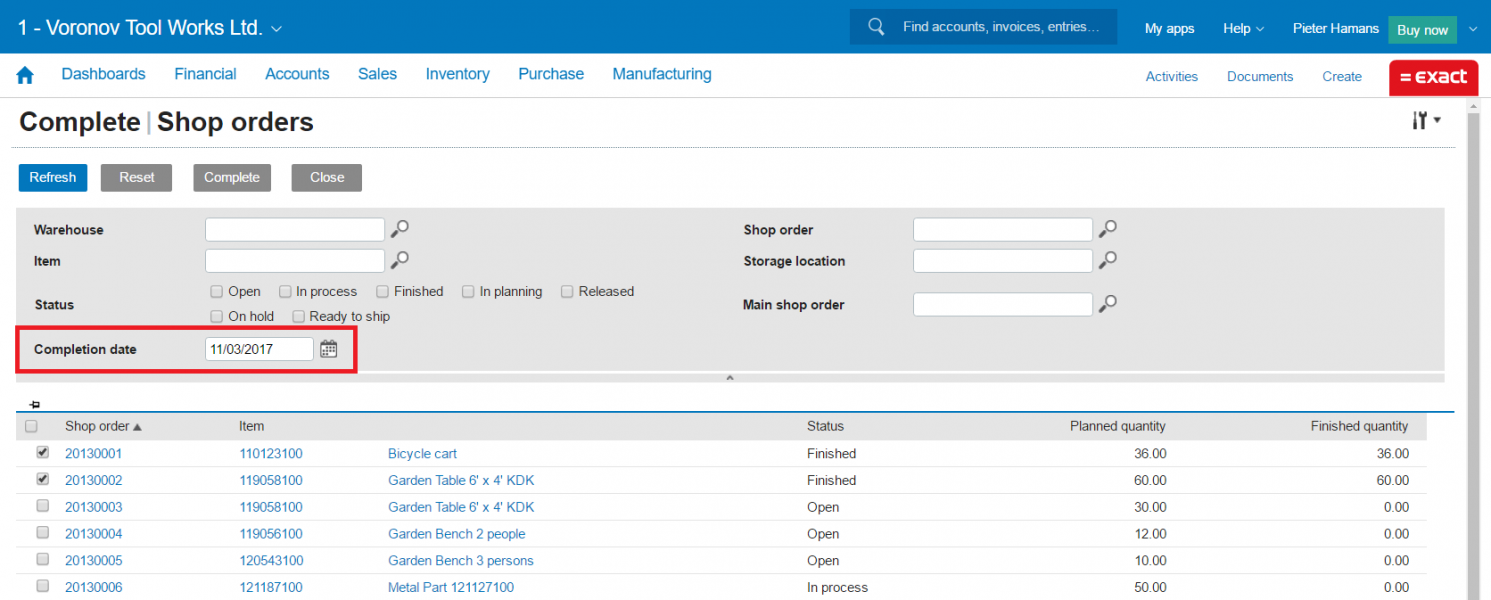
Task: Open Item field lookup magnifier
Action: [400, 261]
